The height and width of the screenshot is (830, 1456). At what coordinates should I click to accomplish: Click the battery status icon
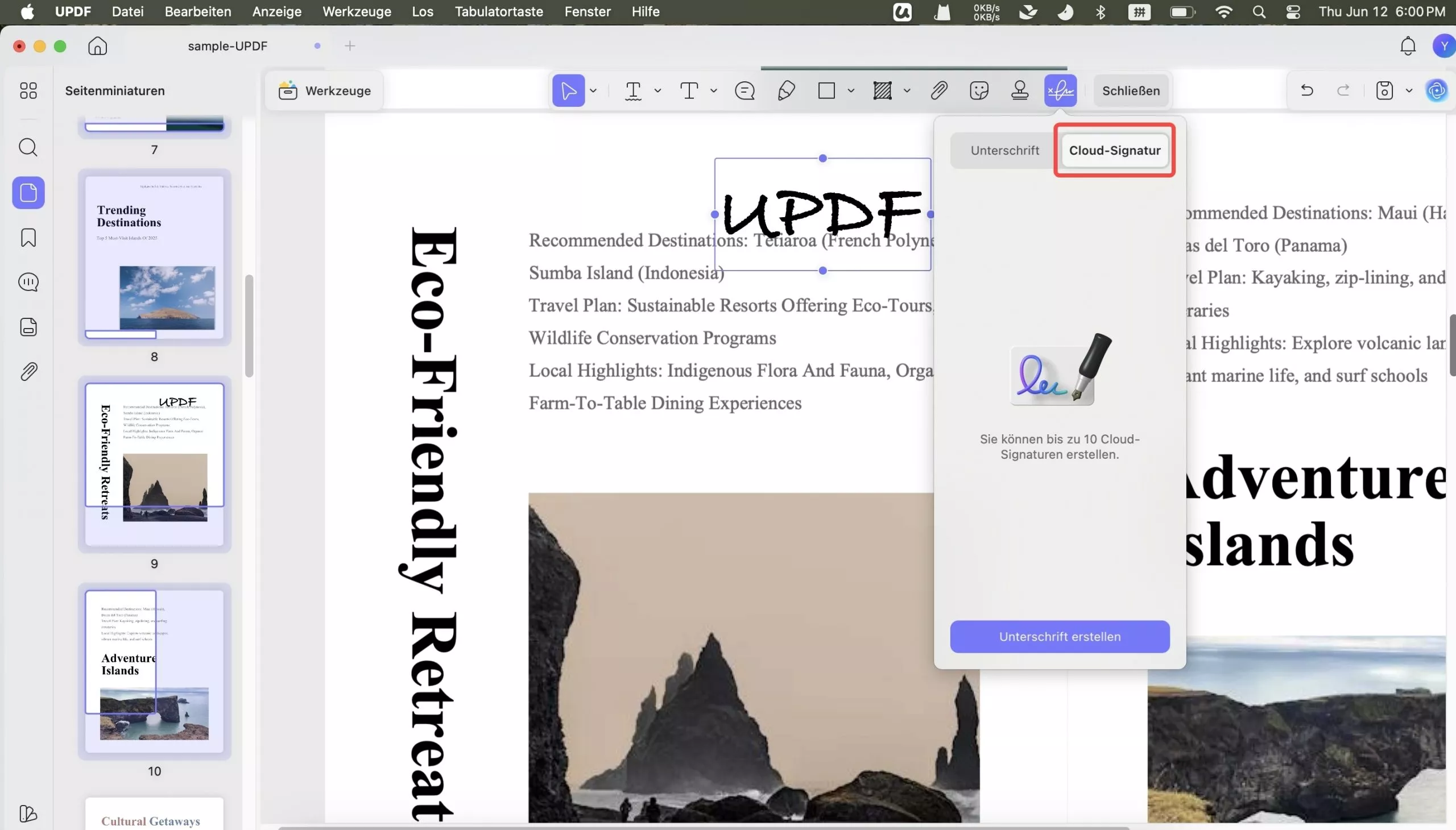[1182, 11]
